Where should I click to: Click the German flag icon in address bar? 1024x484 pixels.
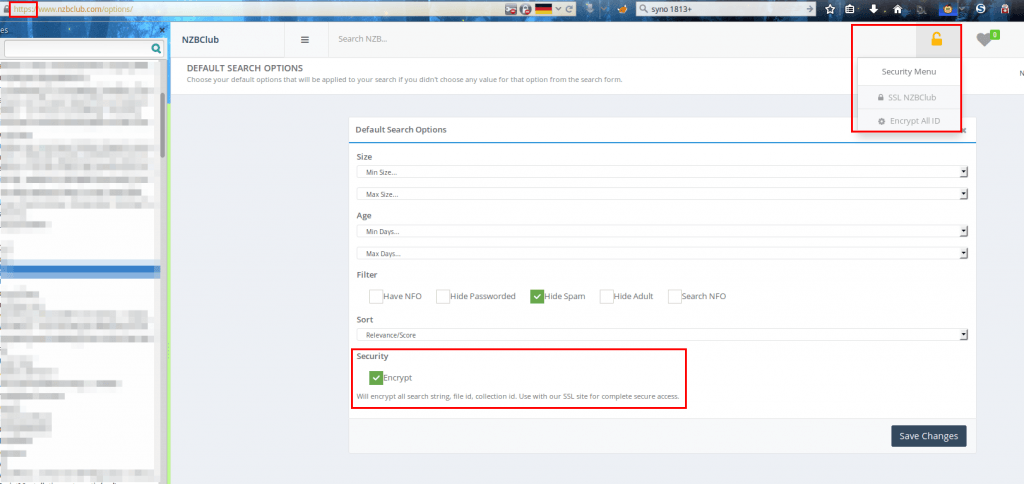pyautogui.click(x=543, y=9)
